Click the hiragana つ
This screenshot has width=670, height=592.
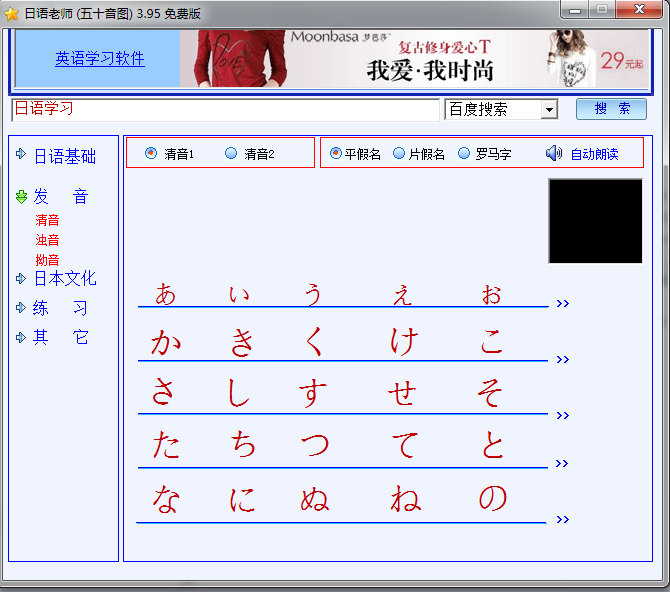(315, 445)
